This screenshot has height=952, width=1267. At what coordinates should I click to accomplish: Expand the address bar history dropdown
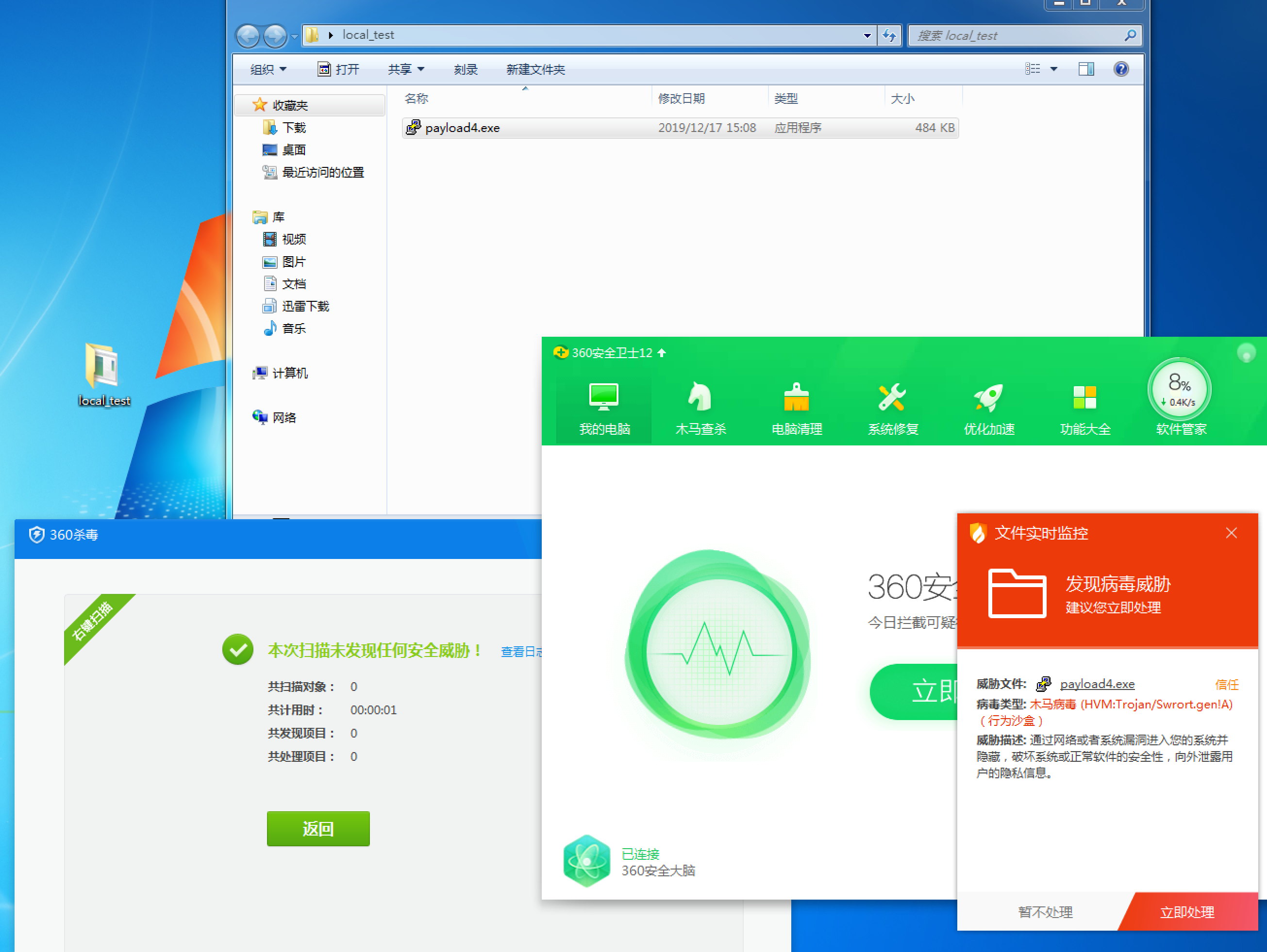point(867,35)
